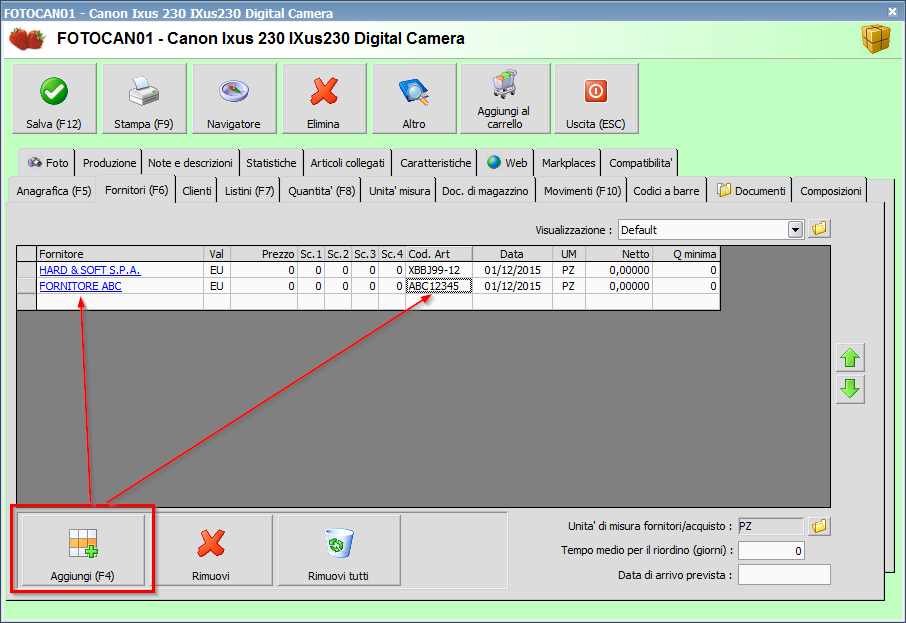Viewport: 906px width, 623px height.
Task: Switch to Composizioni tab
Action: [x=830, y=191]
